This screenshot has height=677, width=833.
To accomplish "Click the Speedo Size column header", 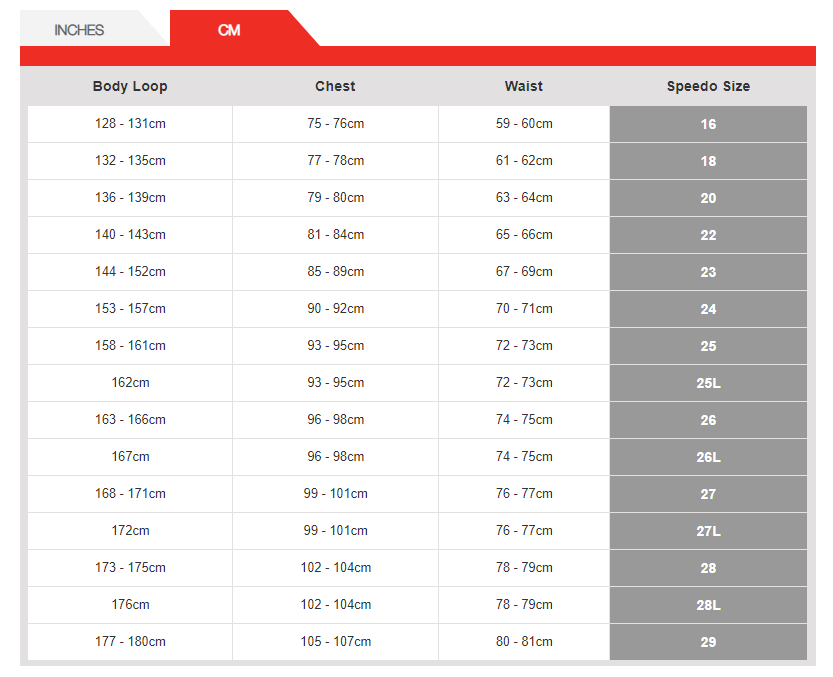I will (708, 86).
